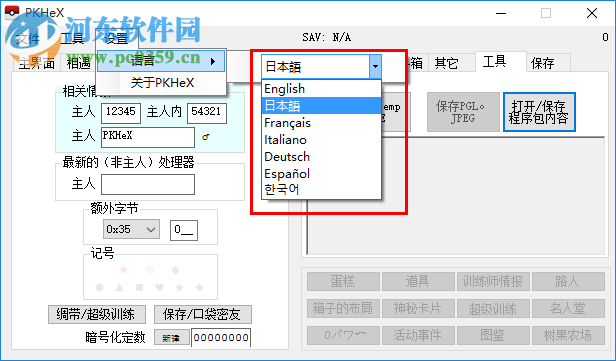The image size is (616, 361).
Task: Switch to the 相遇 tab
Action: coord(78,63)
